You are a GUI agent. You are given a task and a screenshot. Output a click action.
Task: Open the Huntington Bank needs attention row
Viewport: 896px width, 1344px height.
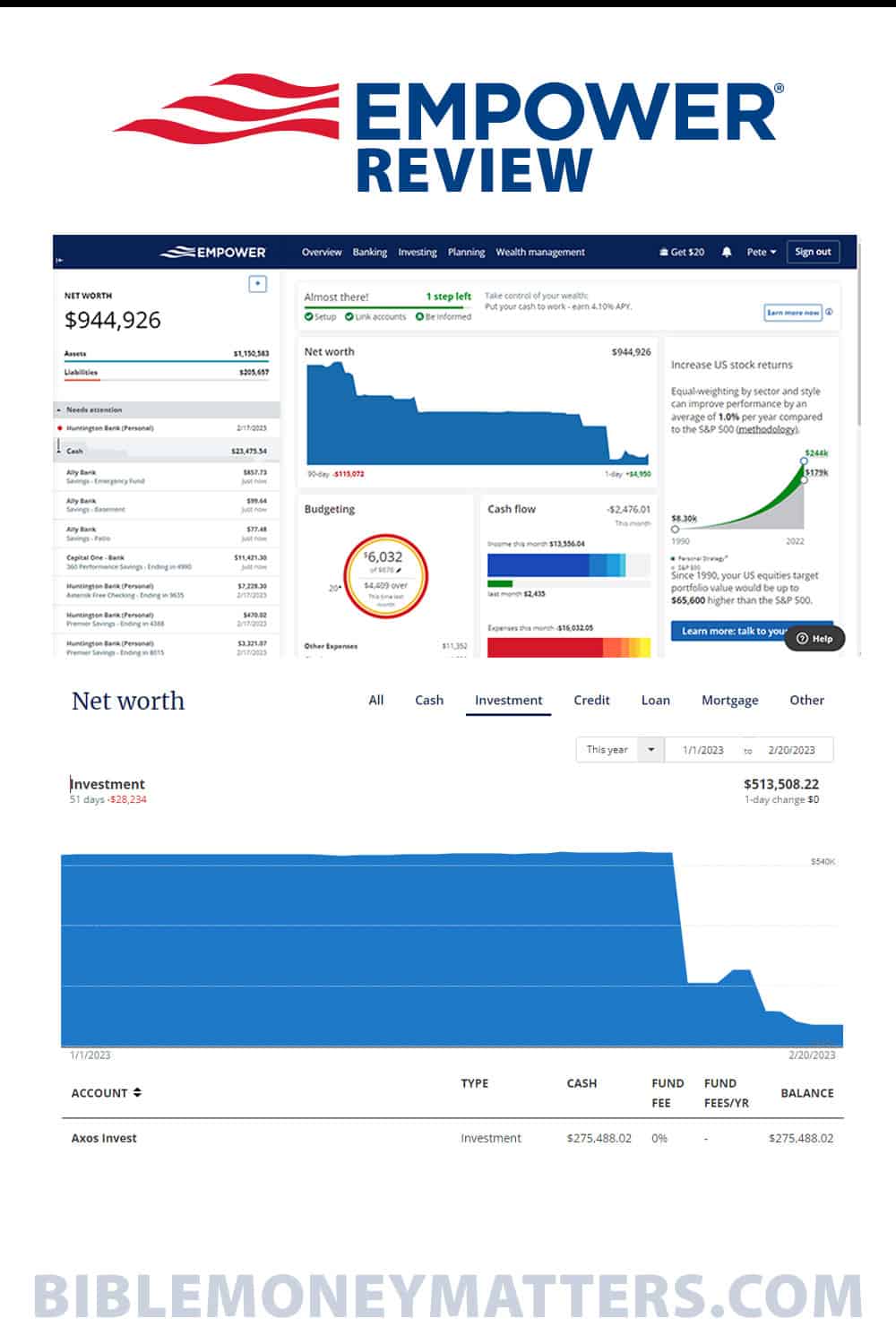click(167, 428)
